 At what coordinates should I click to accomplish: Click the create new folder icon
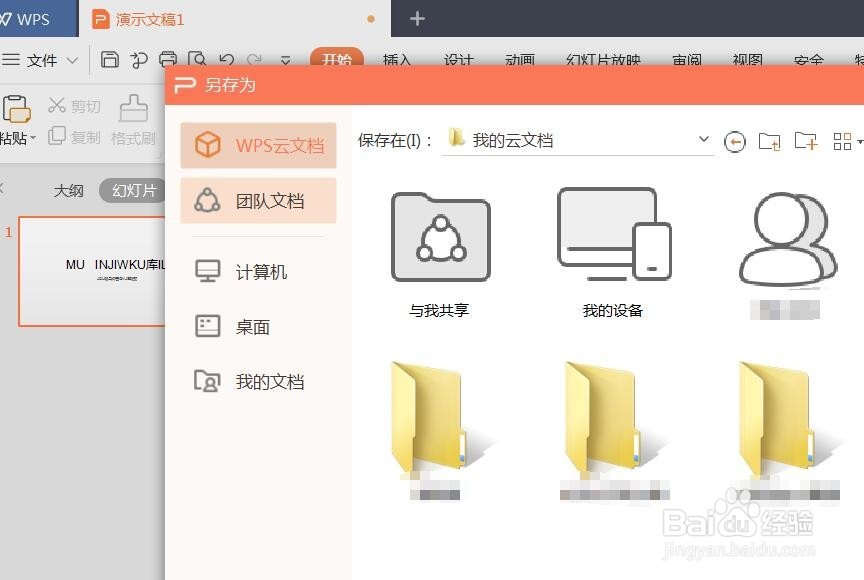click(x=806, y=141)
